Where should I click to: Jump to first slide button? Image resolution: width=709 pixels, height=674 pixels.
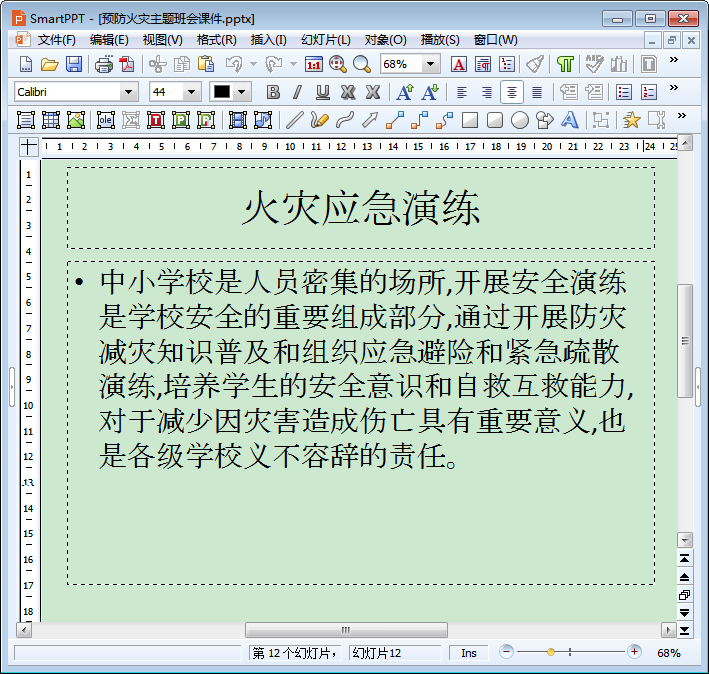[x=685, y=559]
